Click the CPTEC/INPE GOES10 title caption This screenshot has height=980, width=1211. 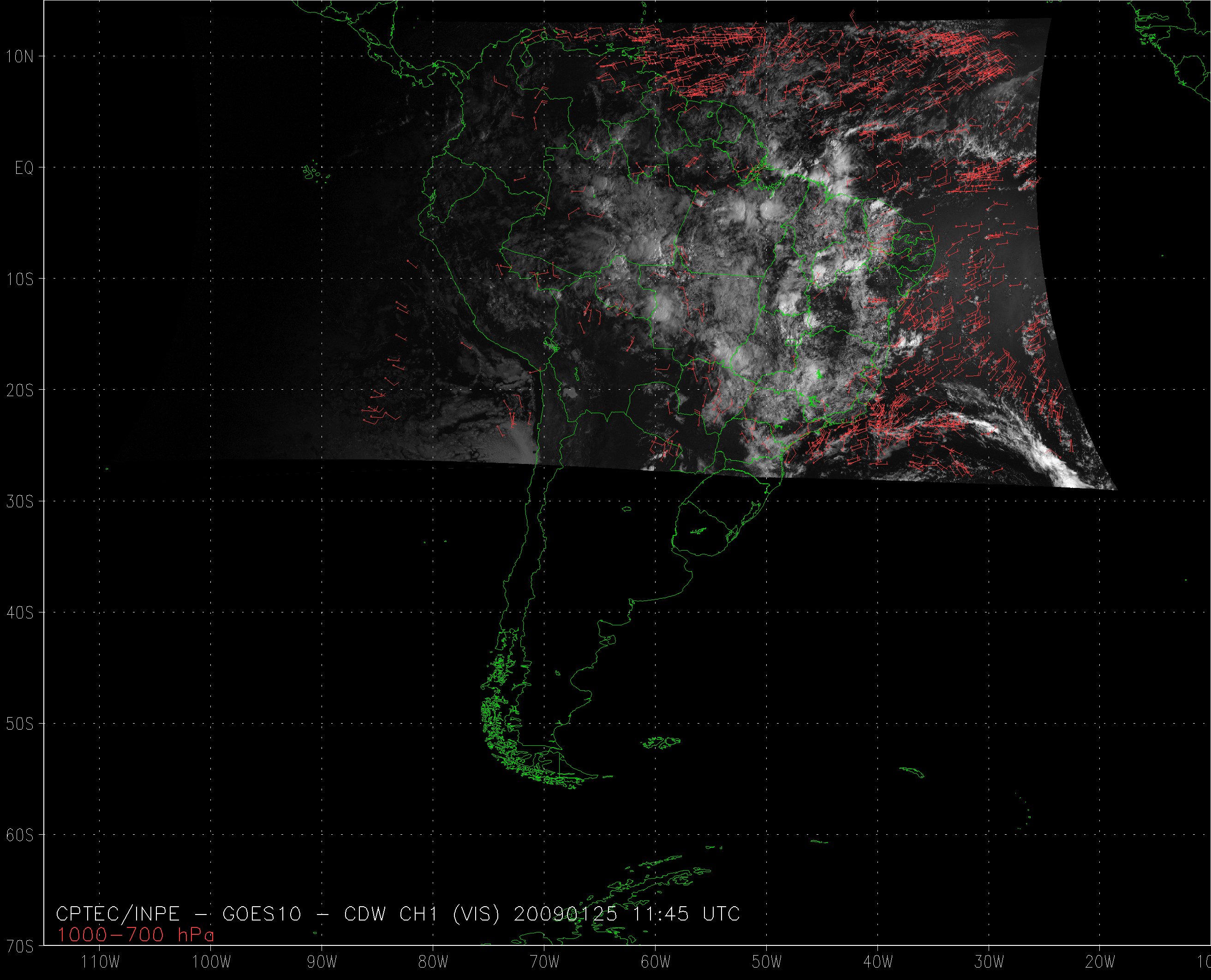point(398,914)
